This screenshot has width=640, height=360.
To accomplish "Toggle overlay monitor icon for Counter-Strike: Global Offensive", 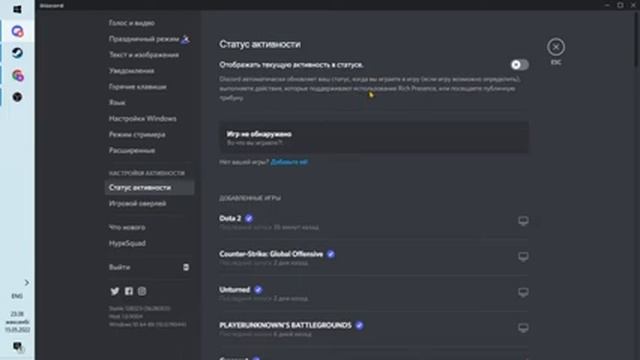I will pos(523,256).
